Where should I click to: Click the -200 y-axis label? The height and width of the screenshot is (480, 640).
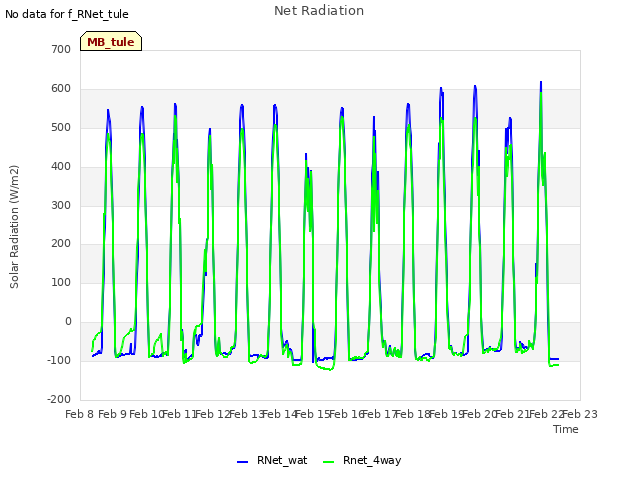(x=59, y=399)
